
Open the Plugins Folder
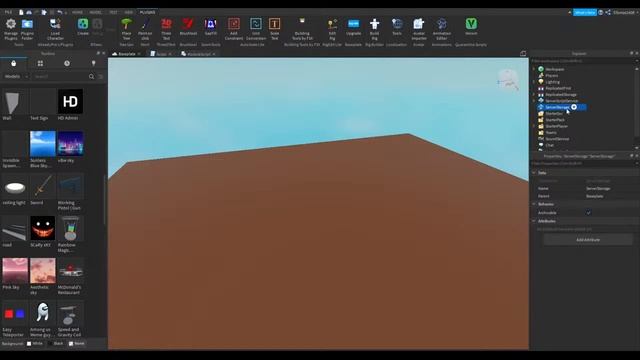tap(27, 29)
